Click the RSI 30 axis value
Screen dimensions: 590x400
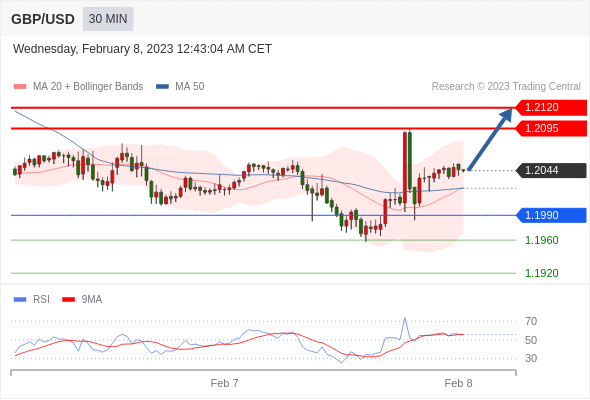(x=531, y=358)
